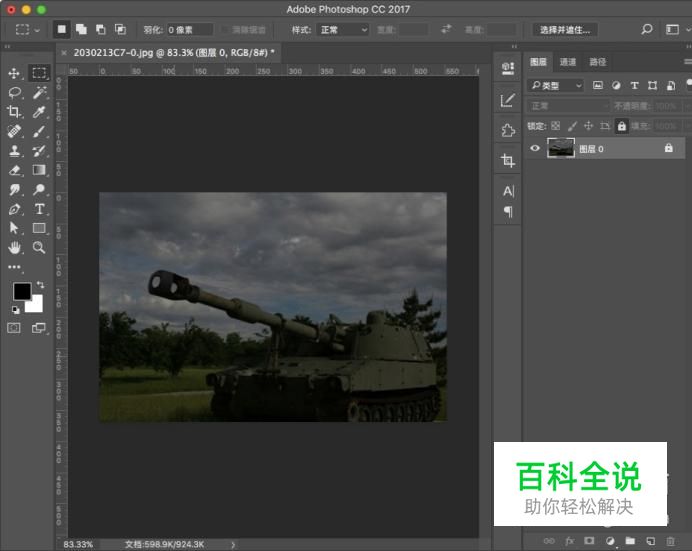692x551 pixels.
Task: Click the 选择并遮住 button
Action: click(x=565, y=30)
